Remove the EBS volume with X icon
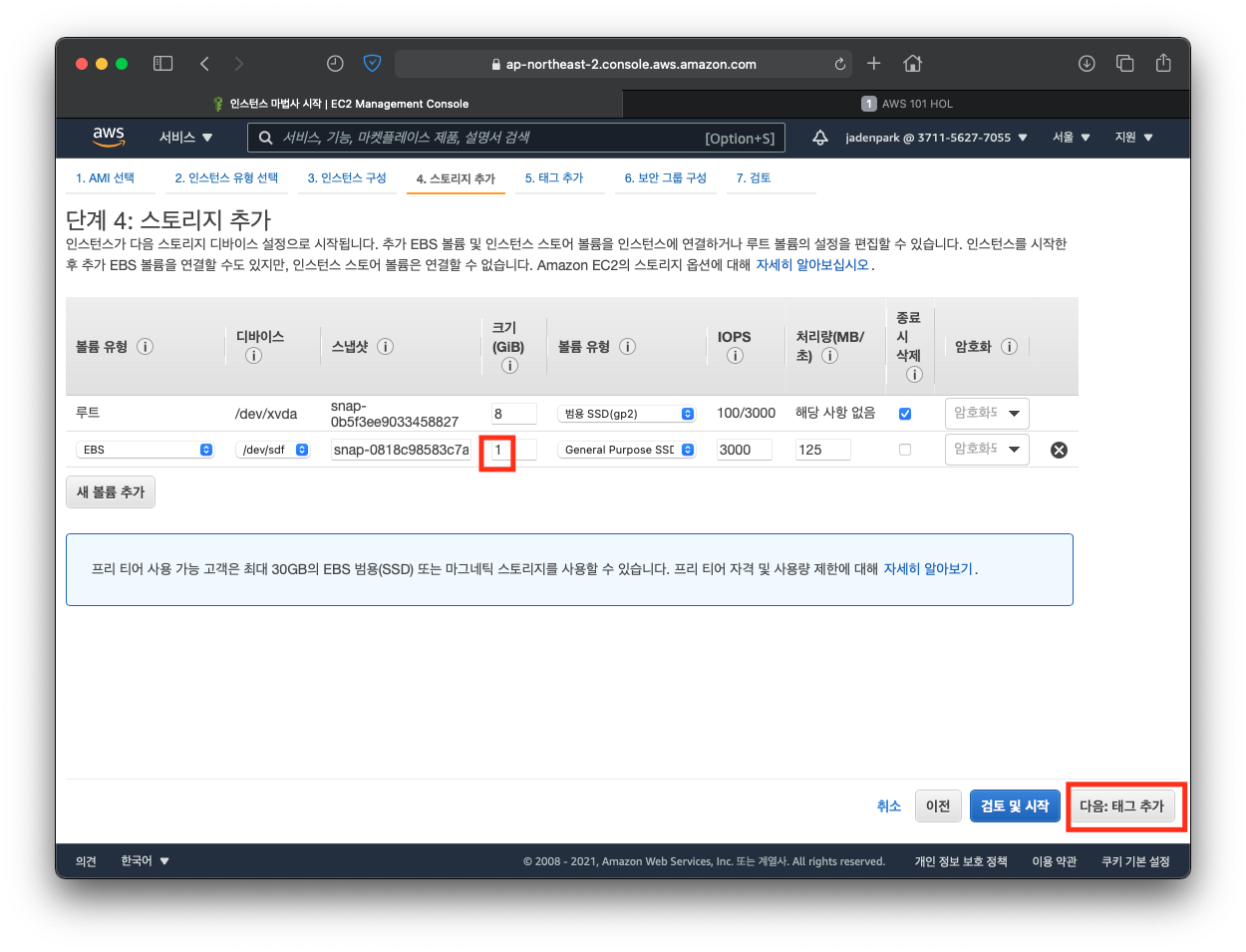Screen dimensions: 1246x952 [x=1059, y=450]
